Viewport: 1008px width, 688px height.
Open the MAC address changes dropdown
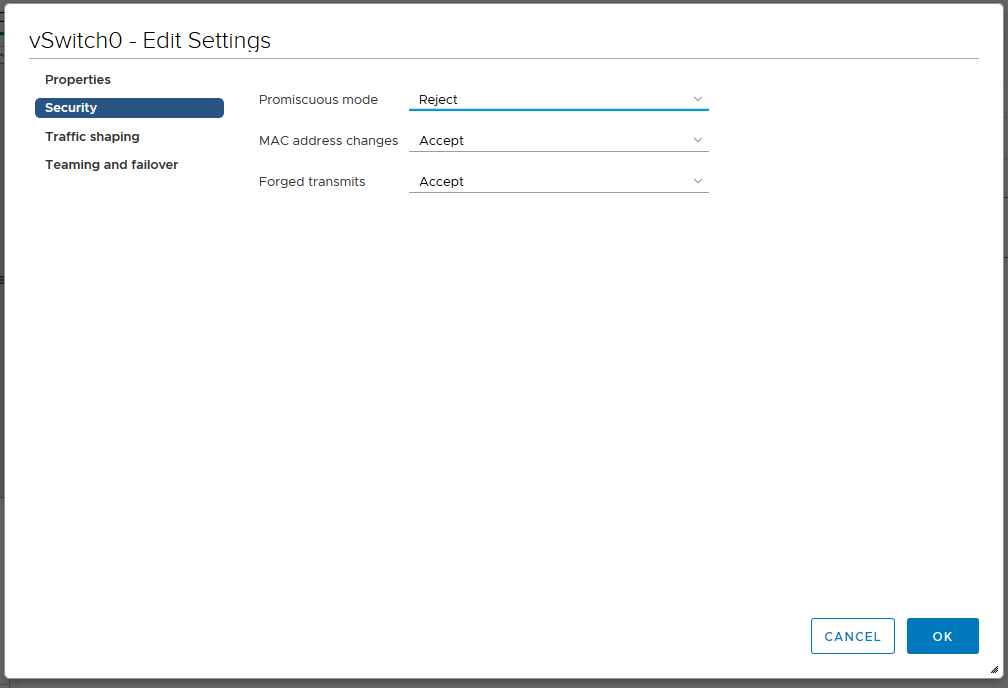[559, 141]
